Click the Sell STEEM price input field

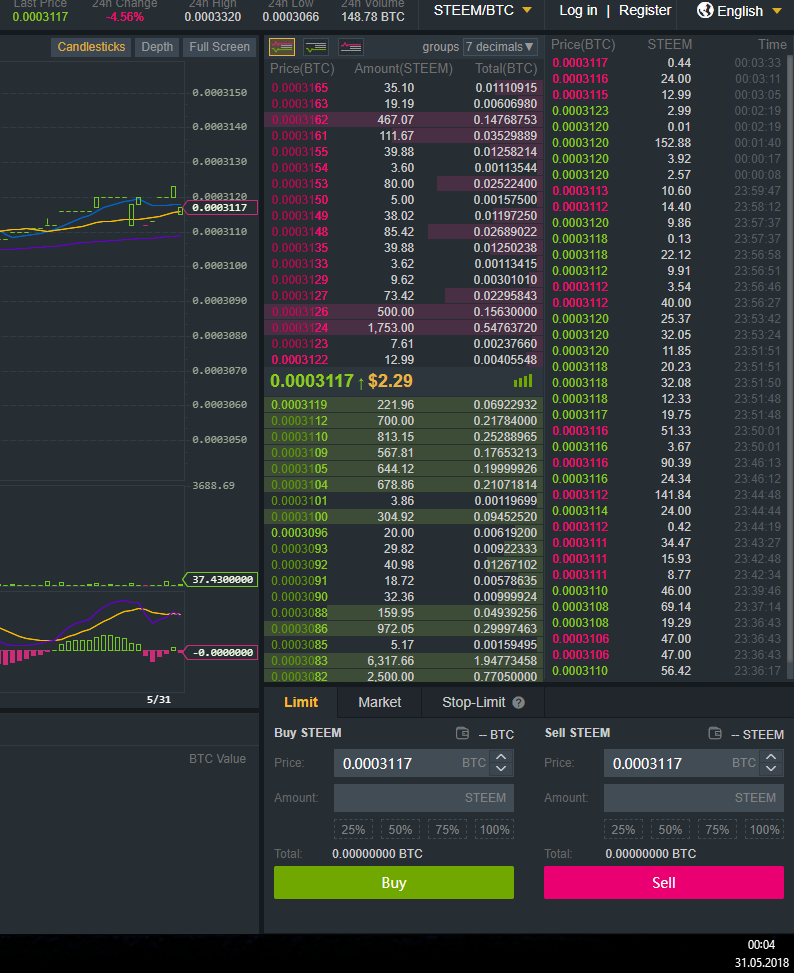pos(682,763)
